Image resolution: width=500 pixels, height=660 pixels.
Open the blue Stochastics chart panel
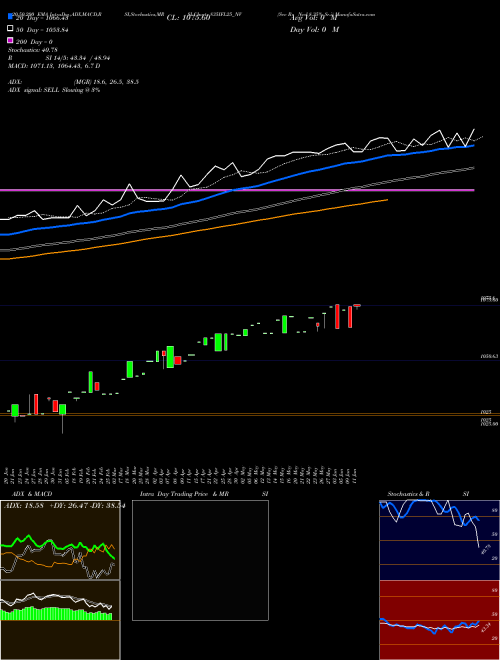pyautogui.click(x=439, y=540)
